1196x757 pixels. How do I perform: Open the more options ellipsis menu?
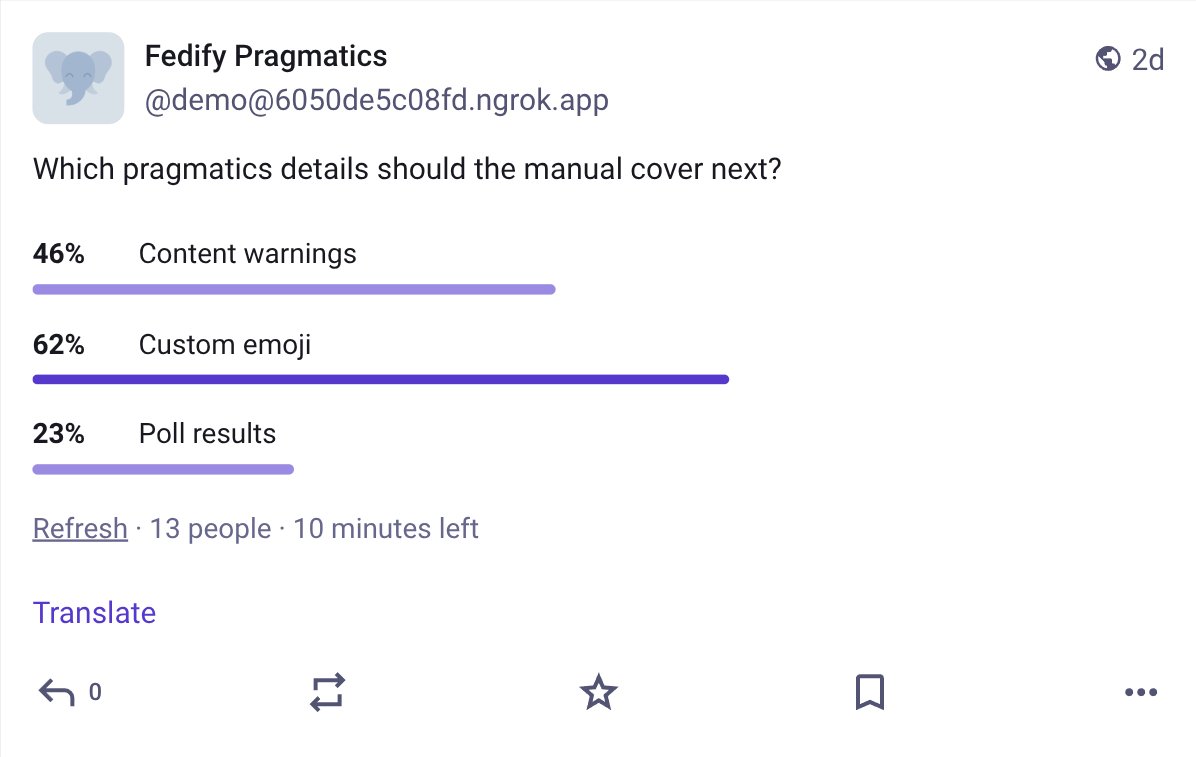(1140, 692)
